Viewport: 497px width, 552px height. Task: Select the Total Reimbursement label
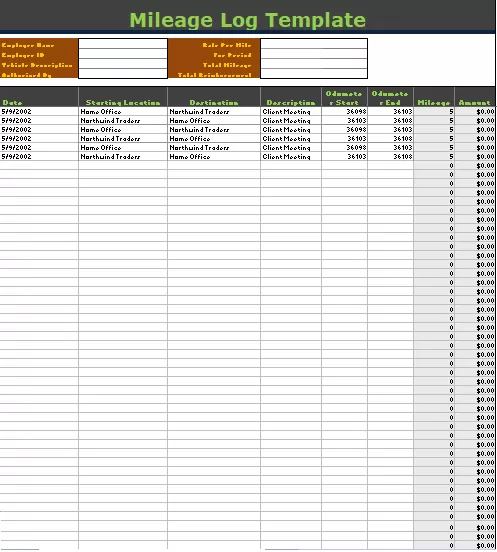coord(215,75)
